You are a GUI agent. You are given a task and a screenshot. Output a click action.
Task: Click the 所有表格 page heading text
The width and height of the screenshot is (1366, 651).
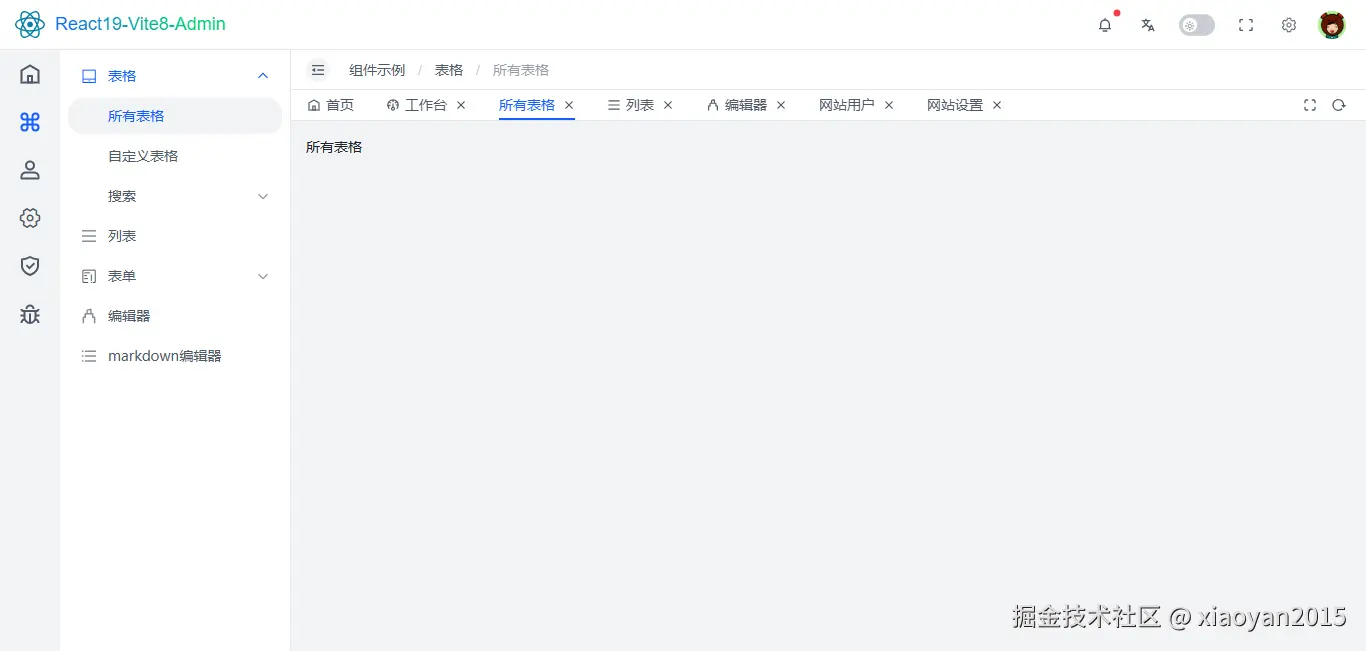click(334, 147)
